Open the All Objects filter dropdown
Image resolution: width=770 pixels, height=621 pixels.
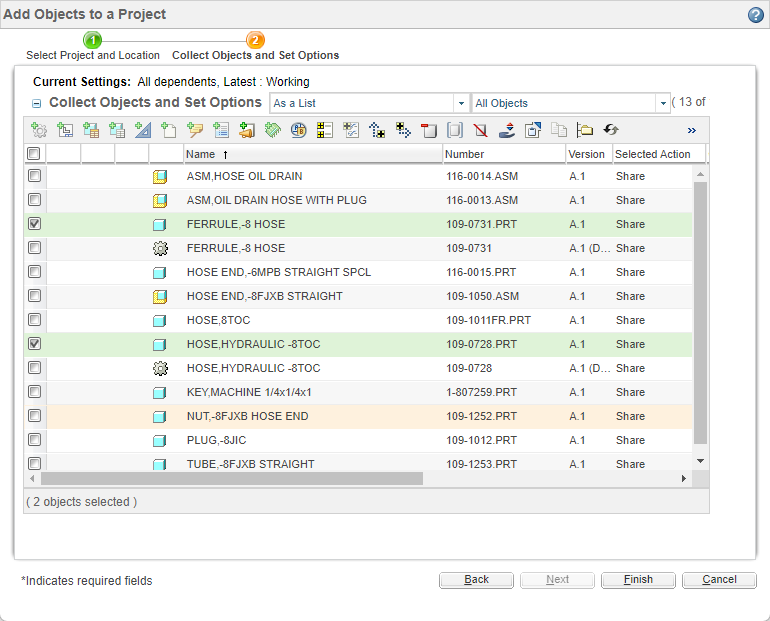(x=663, y=103)
